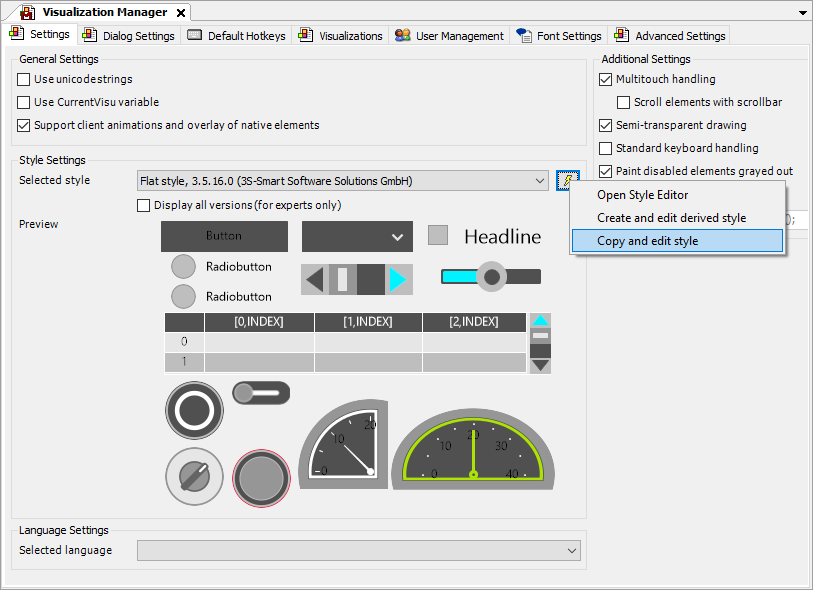Enable the Use unicodestrings checkbox
813x590 pixels.
(x=24, y=79)
